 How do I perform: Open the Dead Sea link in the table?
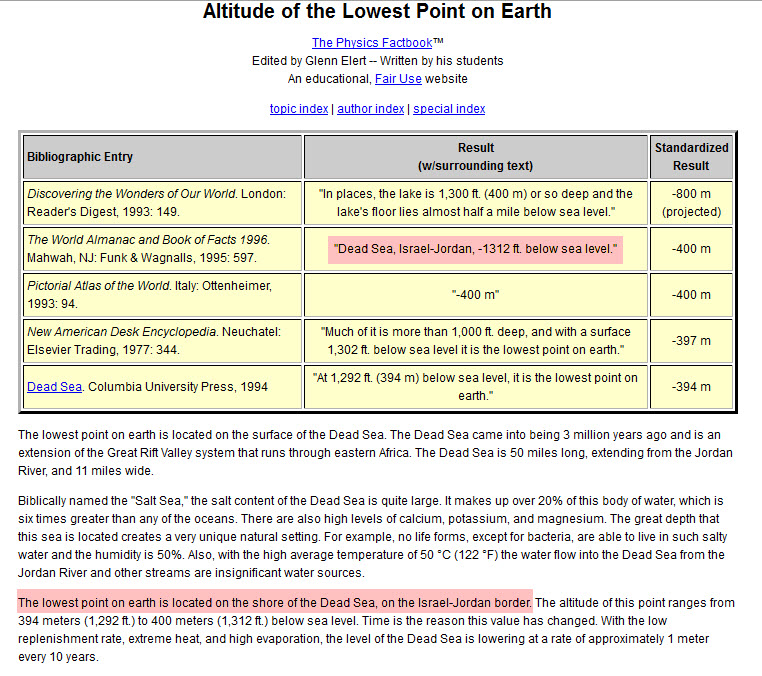coord(54,387)
